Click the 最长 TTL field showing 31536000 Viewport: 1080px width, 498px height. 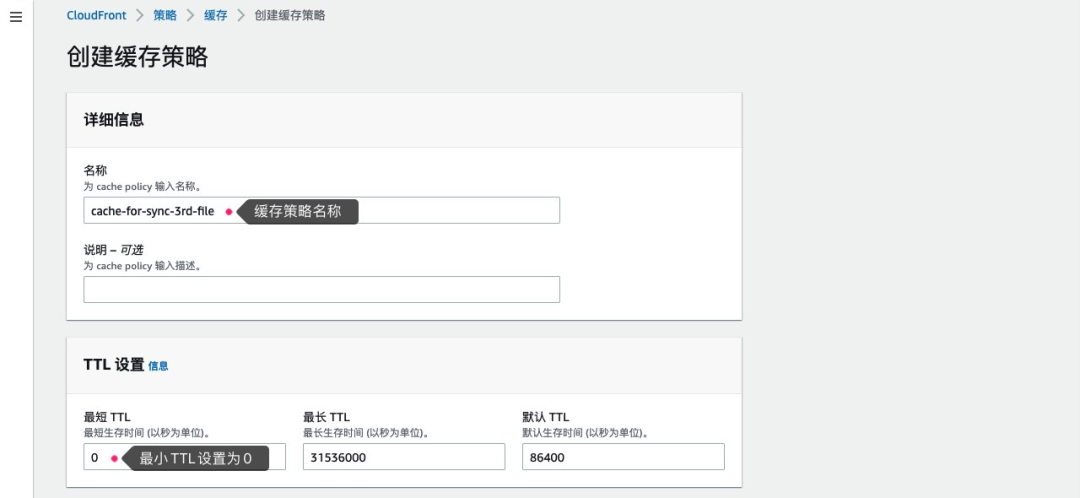pos(403,457)
